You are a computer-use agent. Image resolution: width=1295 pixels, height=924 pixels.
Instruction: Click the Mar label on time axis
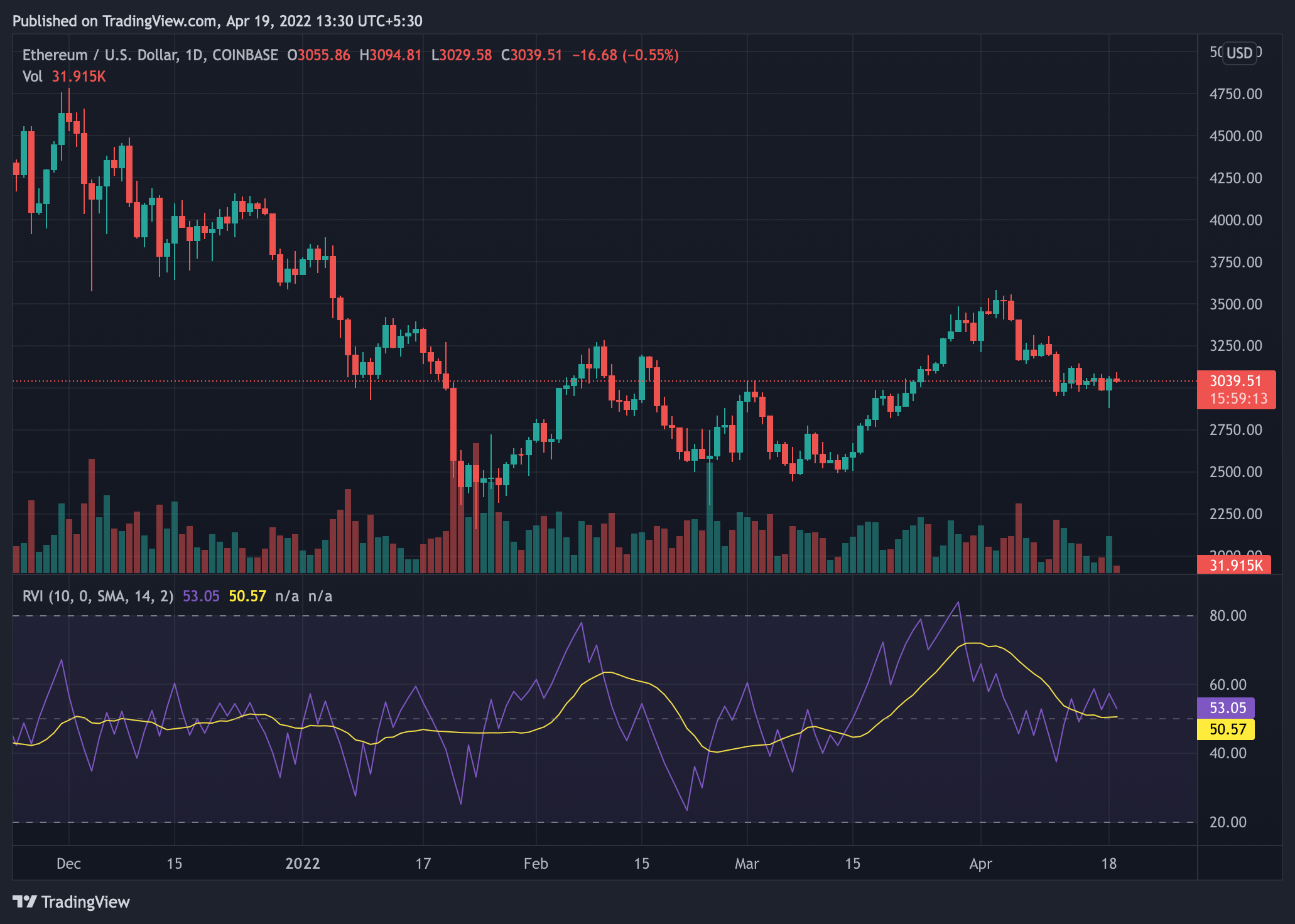pyautogui.click(x=747, y=864)
